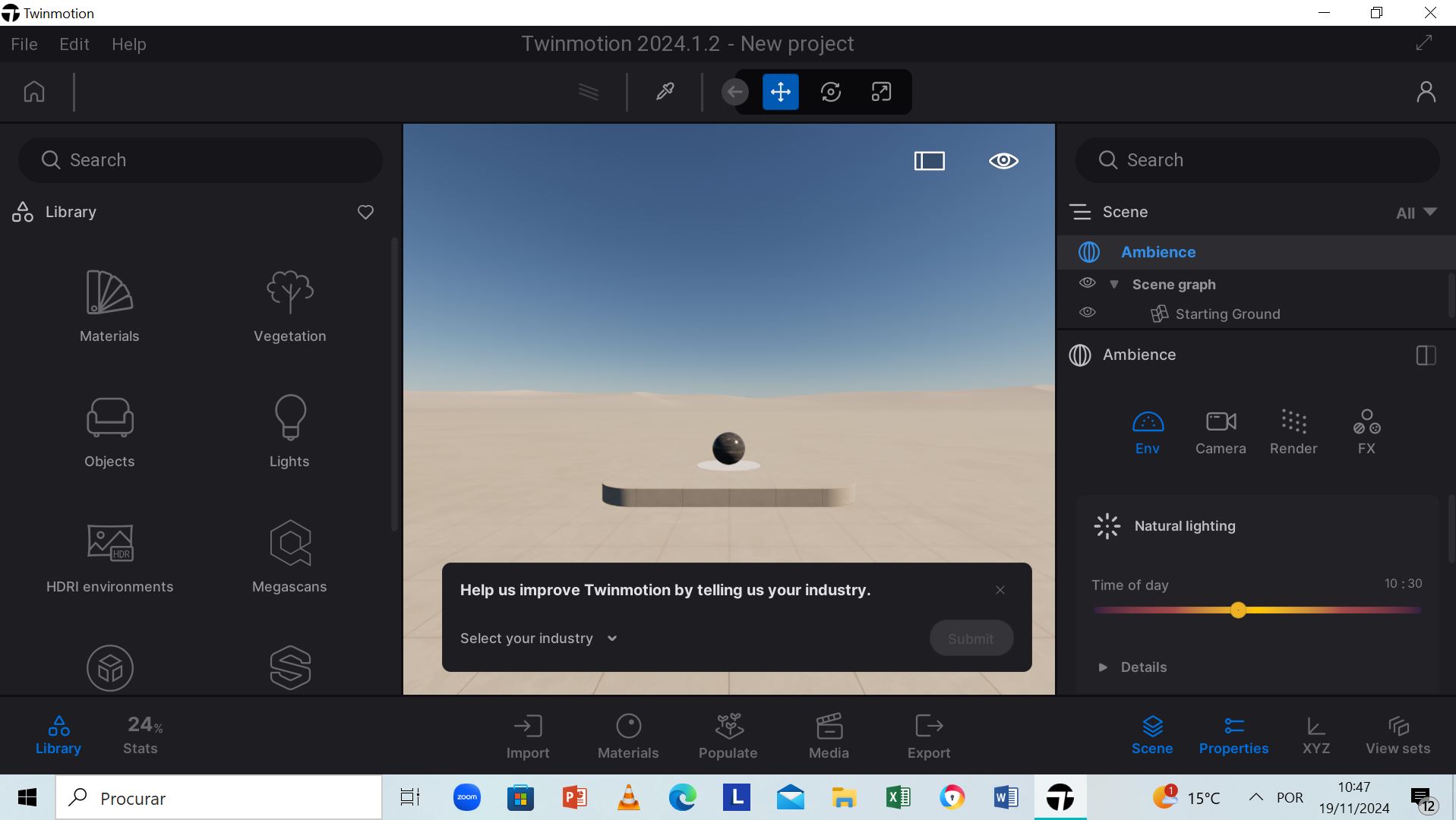Viewport: 1456px width, 820px height.
Task: Close the industry survey popup
Action: click(1000, 590)
